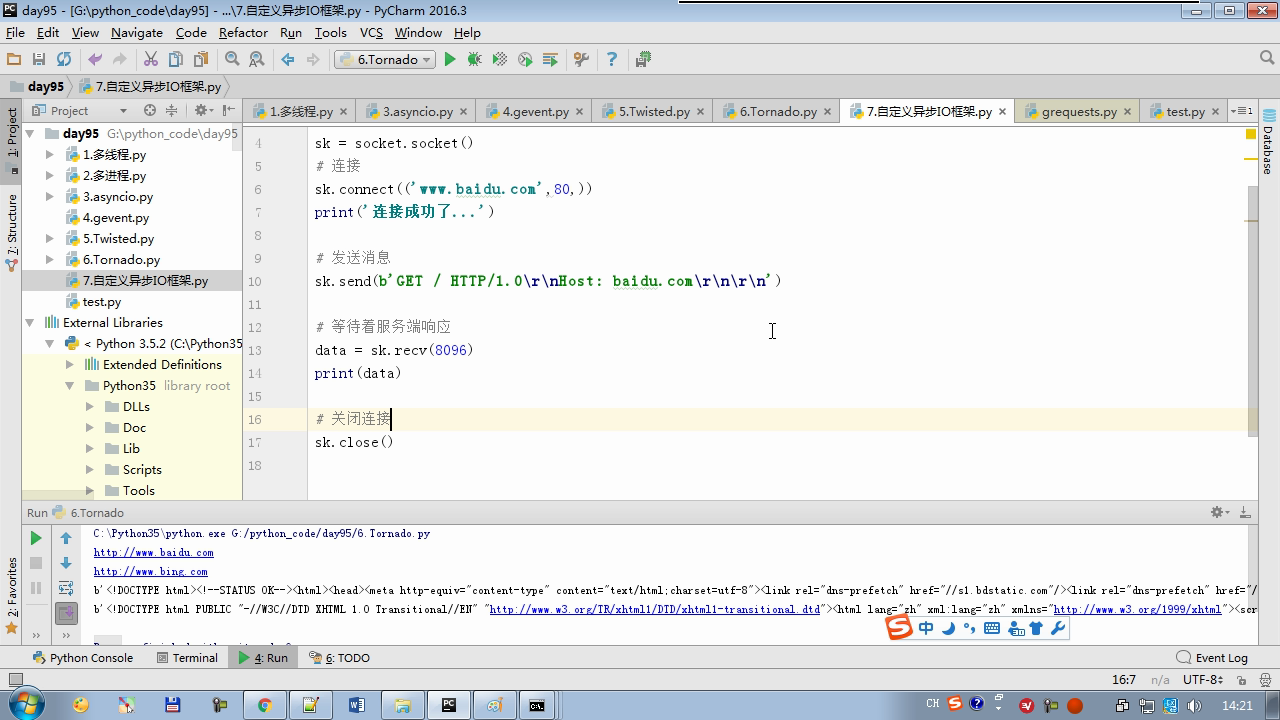Open the http://www.bing.com link in console
The width and height of the screenshot is (1280, 720).
pos(151,572)
